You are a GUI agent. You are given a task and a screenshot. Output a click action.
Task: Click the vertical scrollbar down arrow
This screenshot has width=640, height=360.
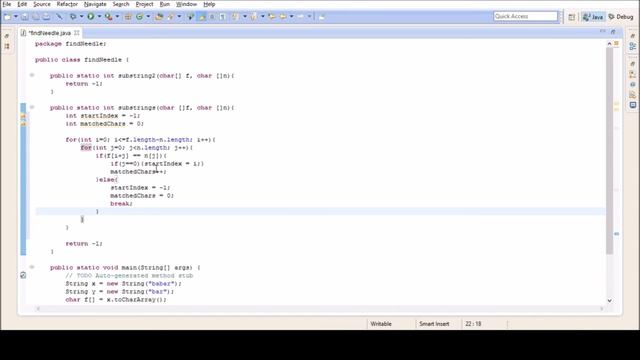click(609, 300)
